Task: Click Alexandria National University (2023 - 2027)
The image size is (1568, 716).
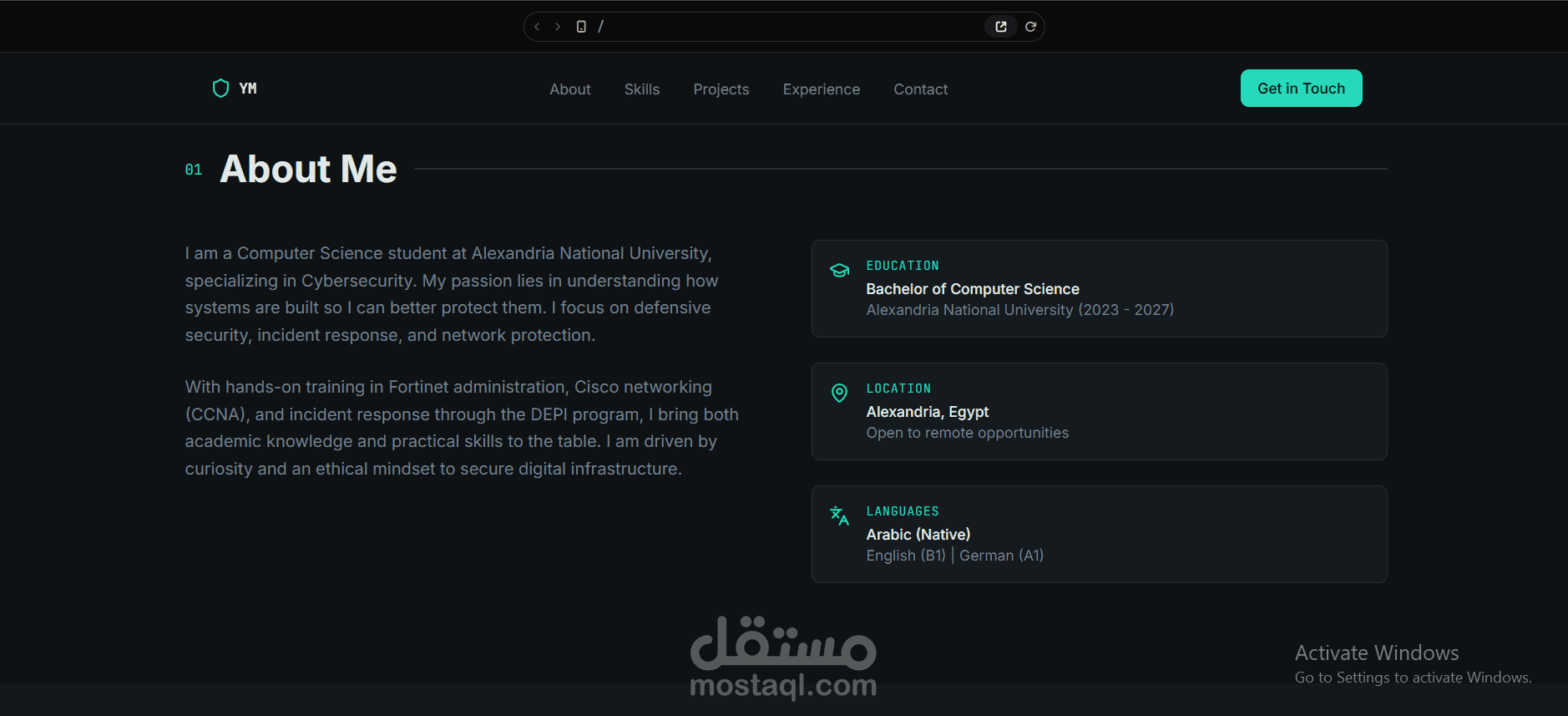Action: point(1020,310)
